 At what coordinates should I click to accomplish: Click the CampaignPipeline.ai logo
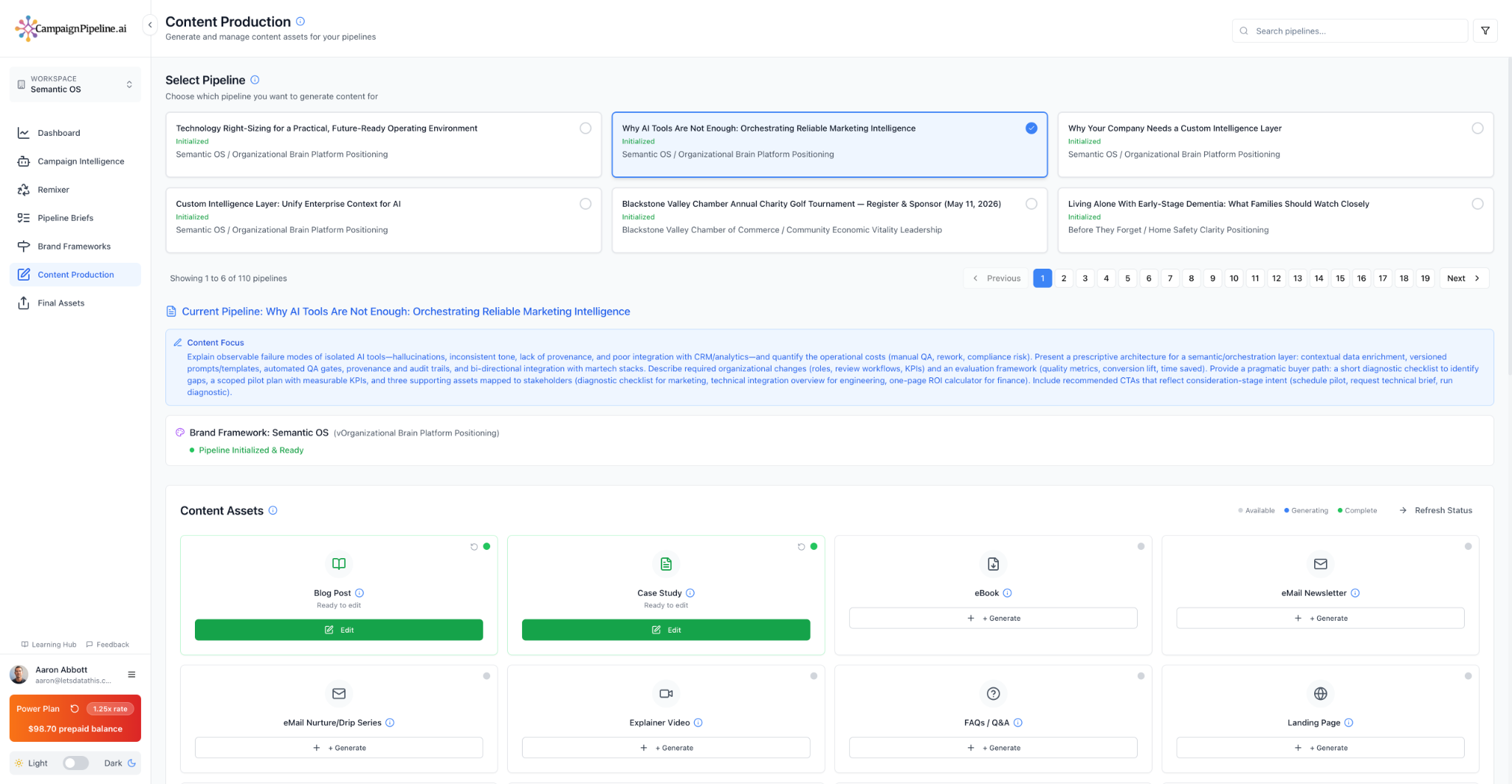click(71, 29)
